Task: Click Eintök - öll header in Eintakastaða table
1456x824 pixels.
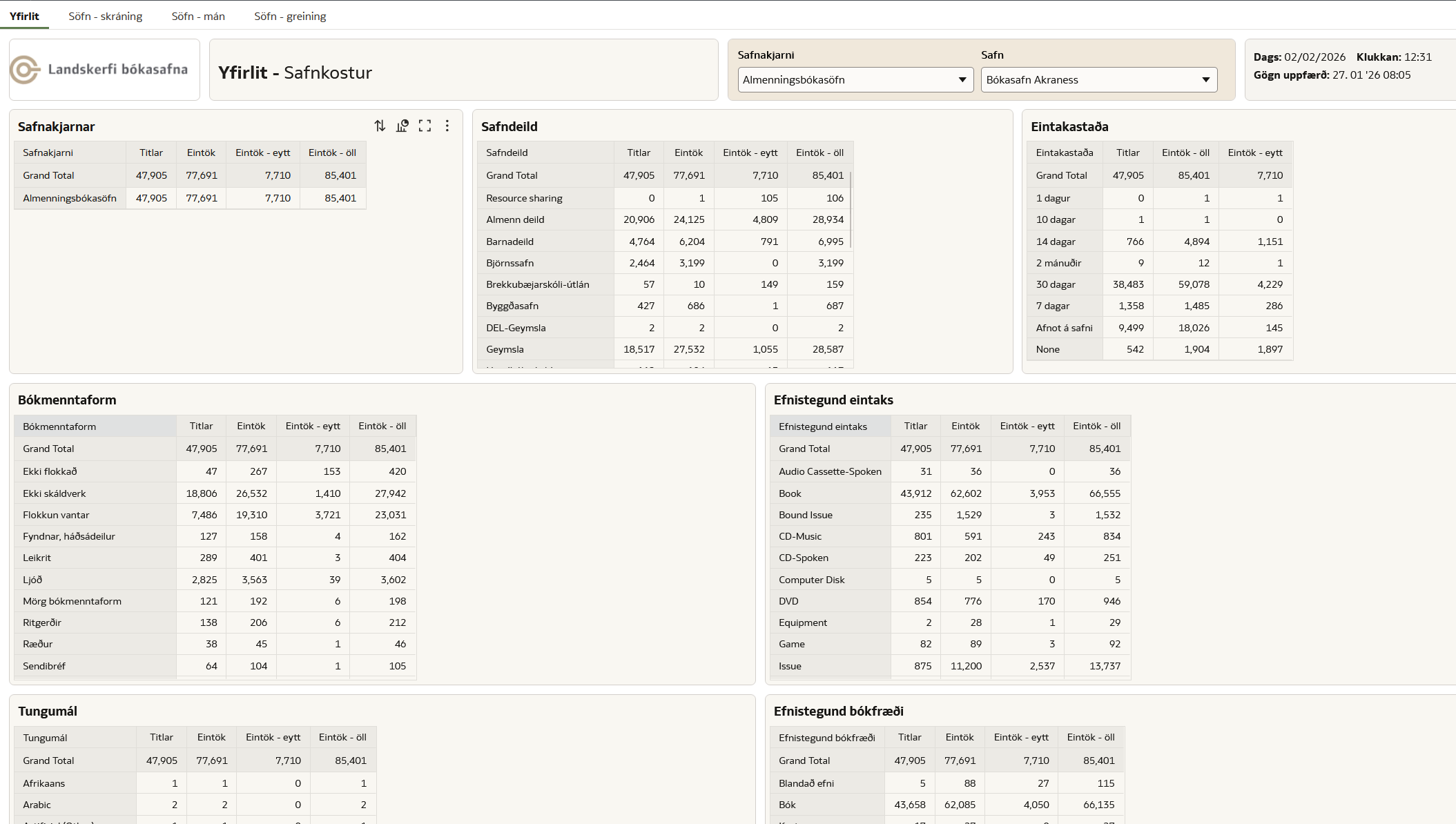Action: [1185, 153]
